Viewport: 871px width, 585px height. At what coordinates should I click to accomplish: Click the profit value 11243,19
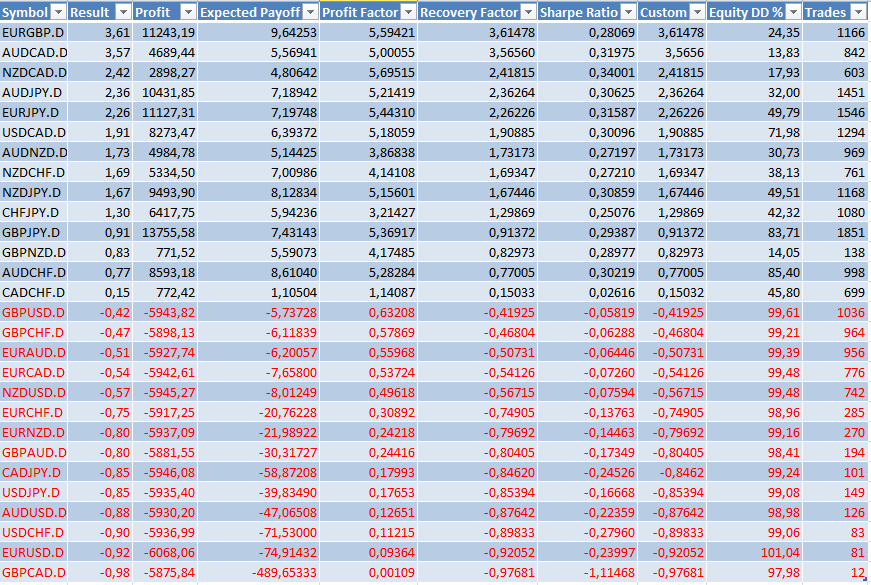coord(168,33)
